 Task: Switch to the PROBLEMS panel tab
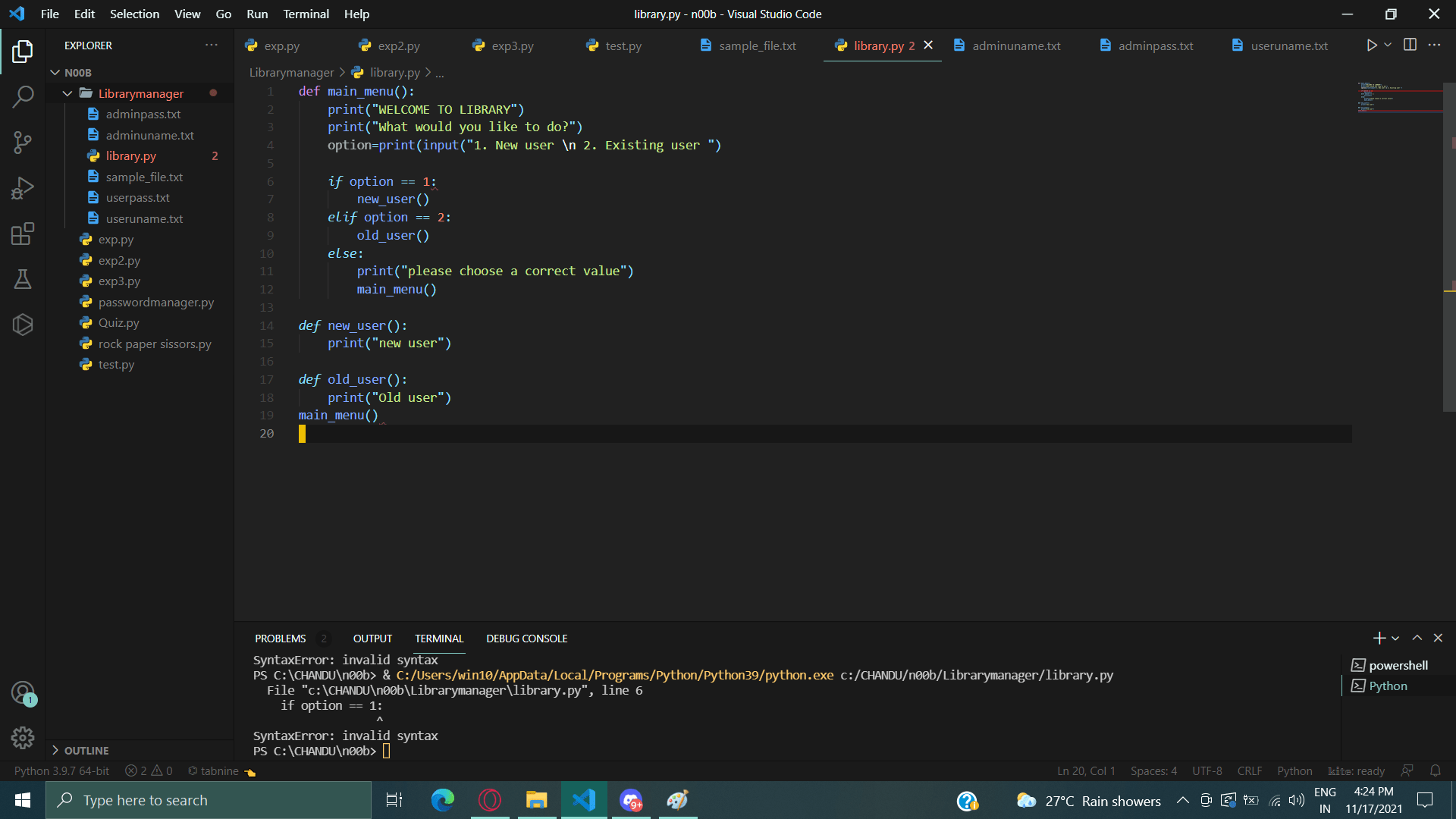coord(281,639)
